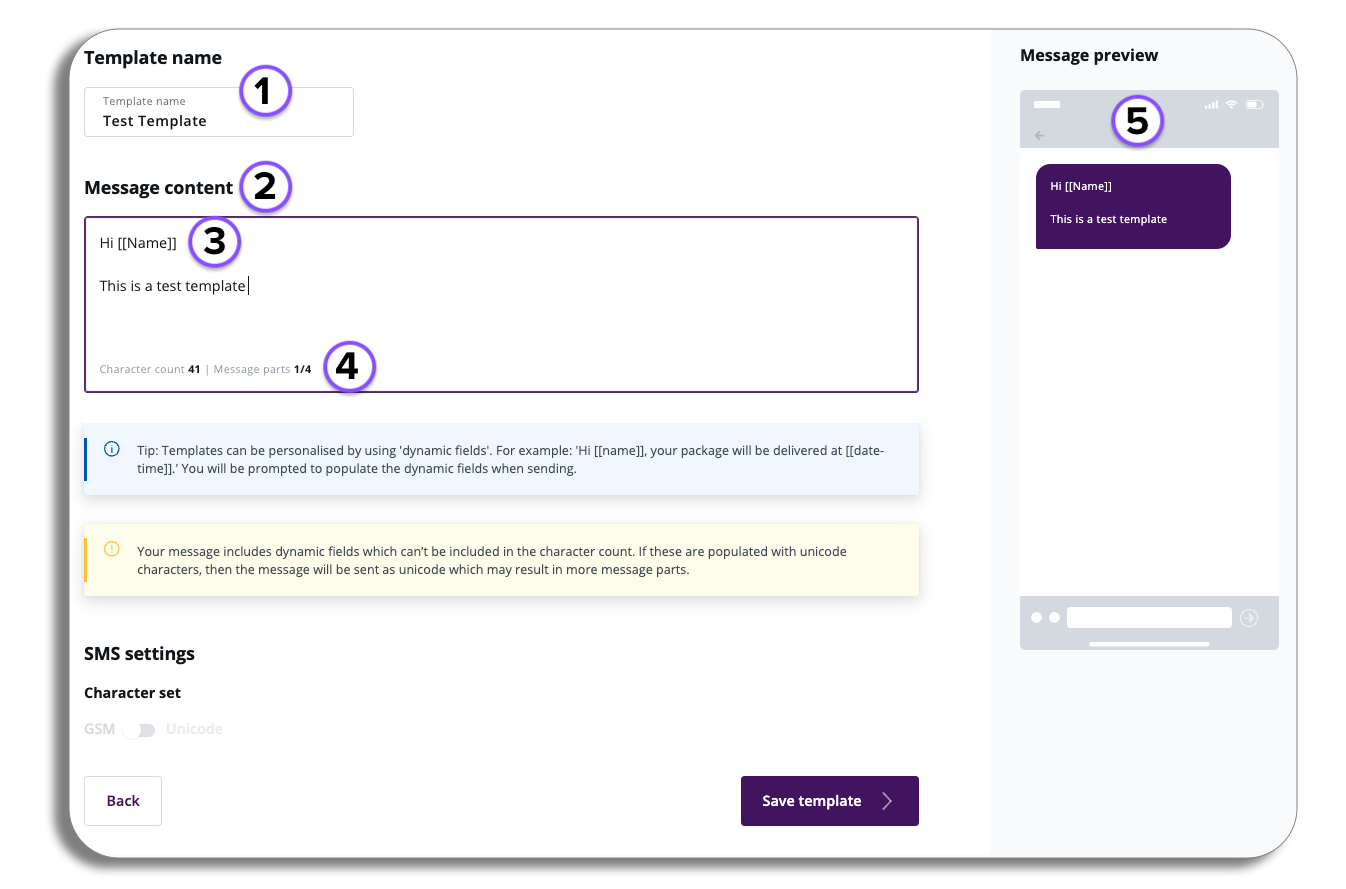Click the Wi-Fi icon in the preview status bar
This screenshot has width=1346, height=889.
pos(1232,105)
